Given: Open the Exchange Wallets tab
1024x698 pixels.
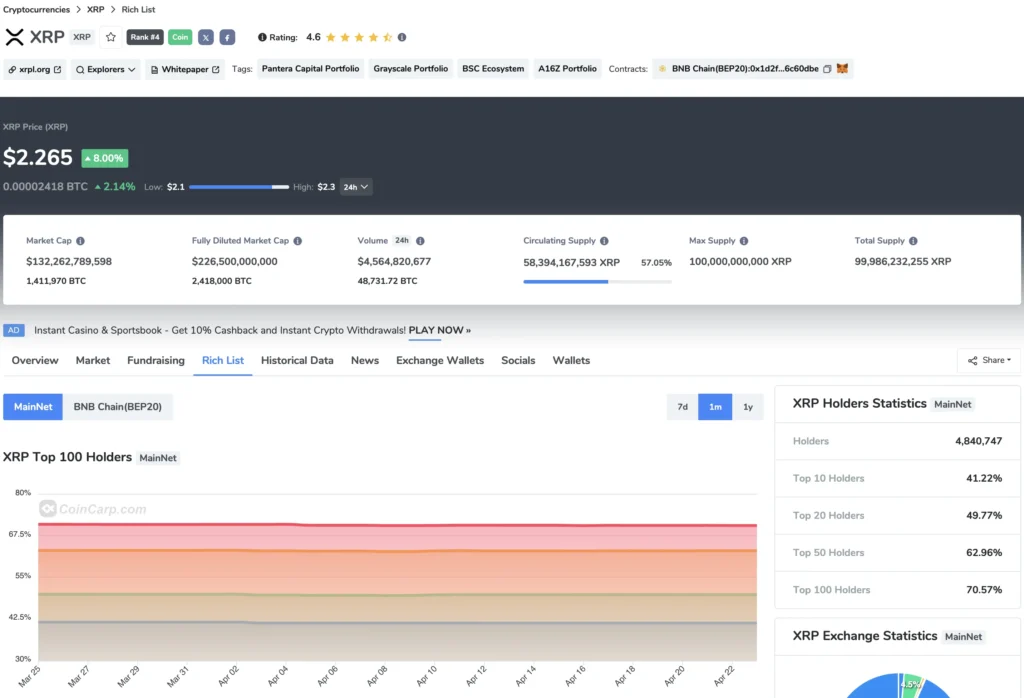Looking at the screenshot, I should pos(439,360).
